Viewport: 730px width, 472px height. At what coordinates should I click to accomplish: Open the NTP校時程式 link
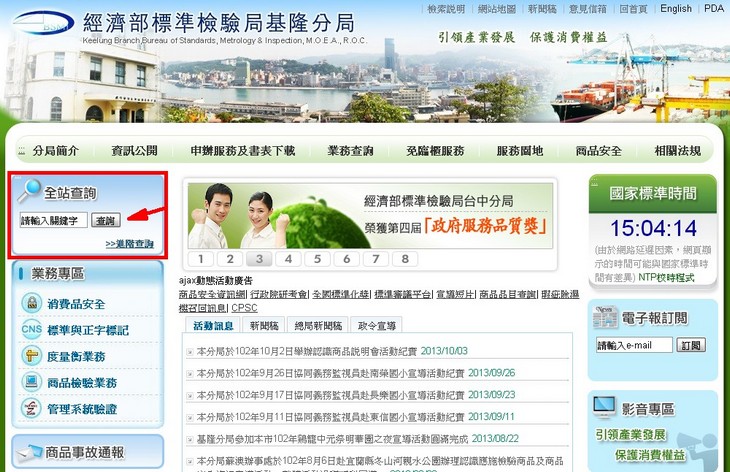pyautogui.click(x=666, y=277)
